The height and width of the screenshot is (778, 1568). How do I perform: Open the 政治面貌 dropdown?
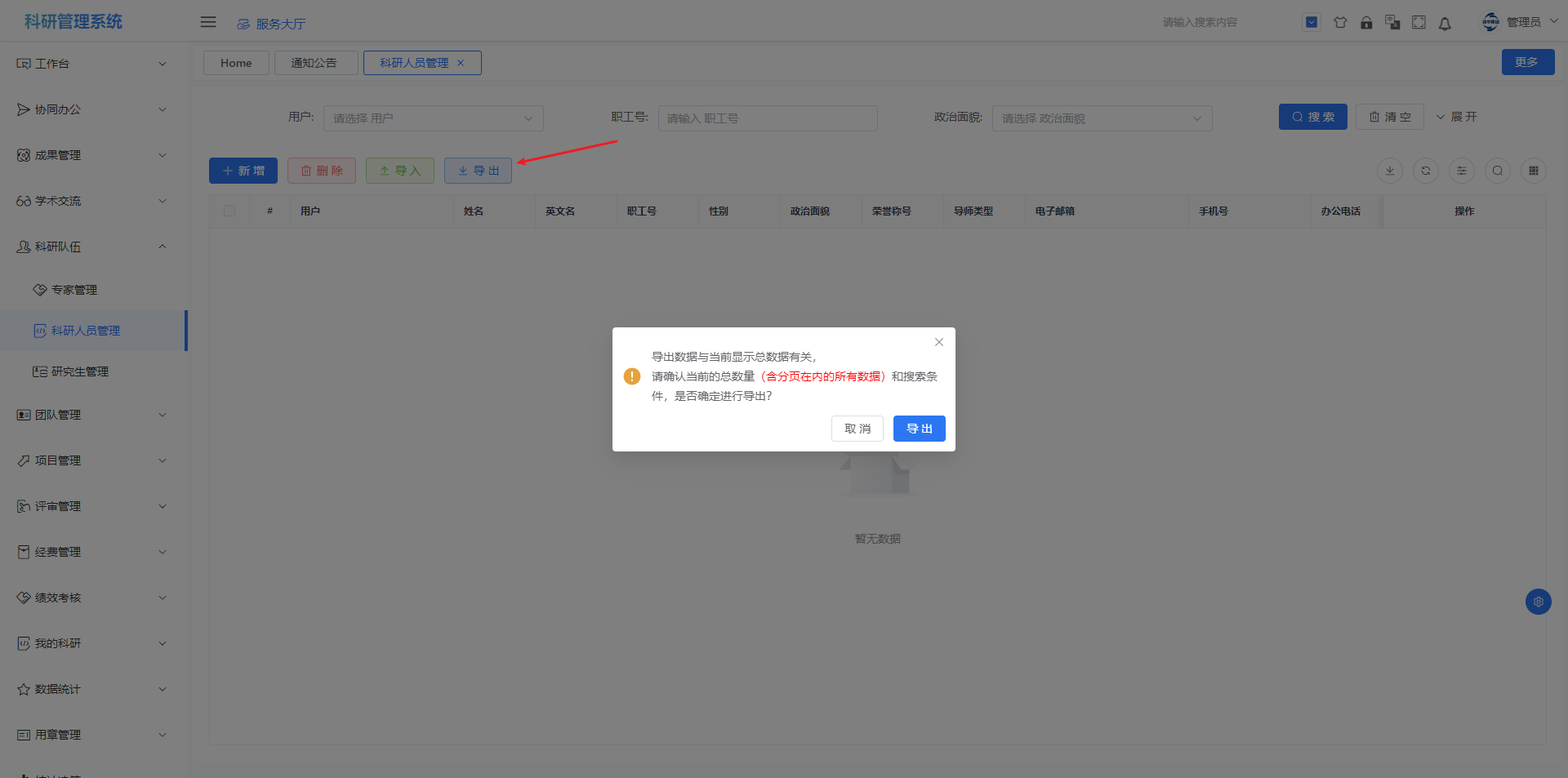coord(1101,118)
